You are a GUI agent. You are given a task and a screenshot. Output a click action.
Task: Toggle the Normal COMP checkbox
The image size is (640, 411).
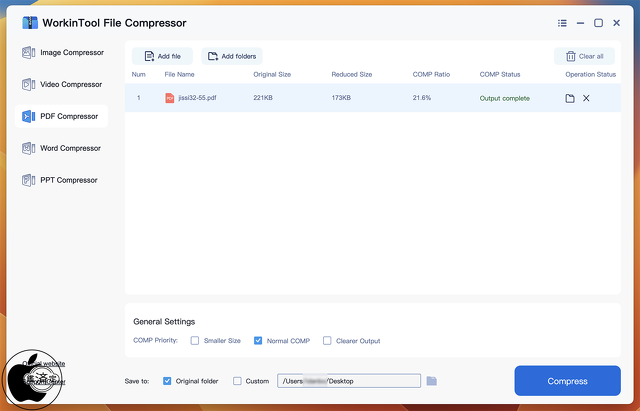(x=258, y=340)
